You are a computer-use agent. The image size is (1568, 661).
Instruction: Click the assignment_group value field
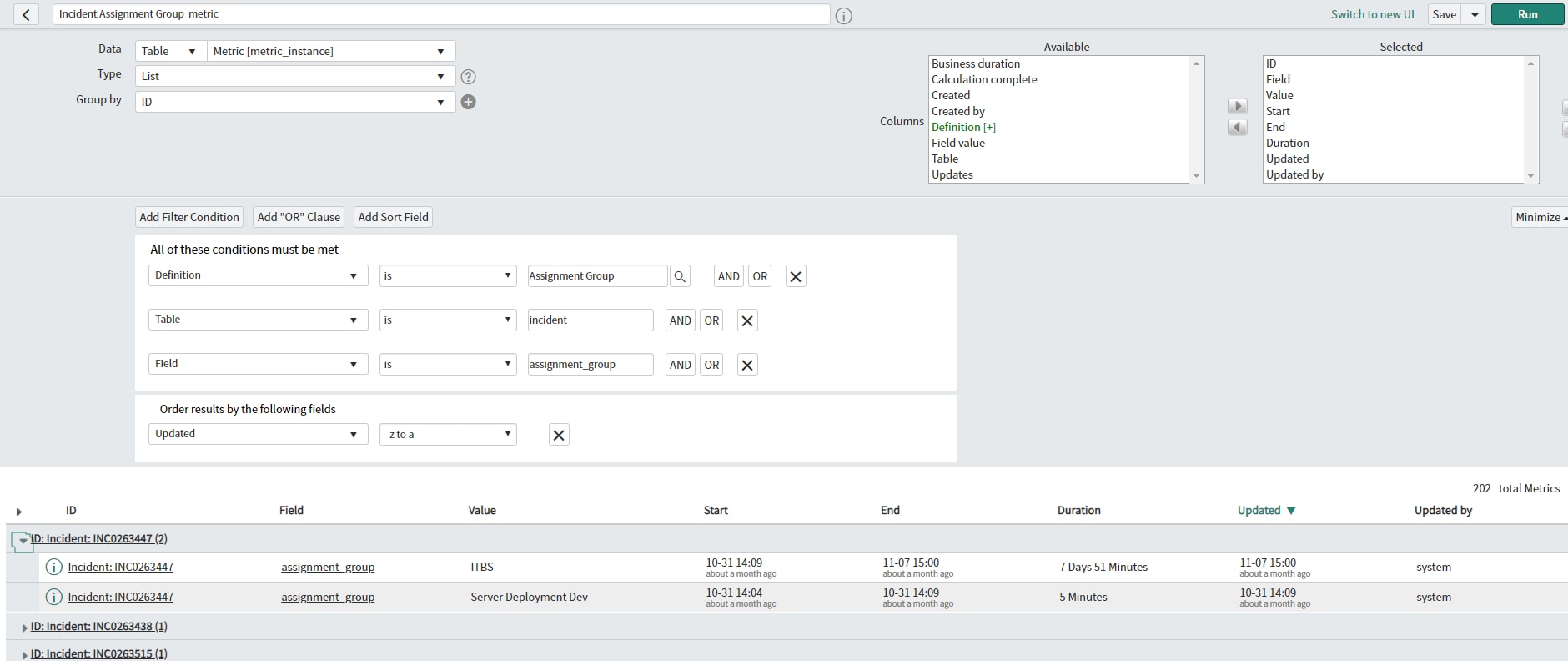click(591, 365)
